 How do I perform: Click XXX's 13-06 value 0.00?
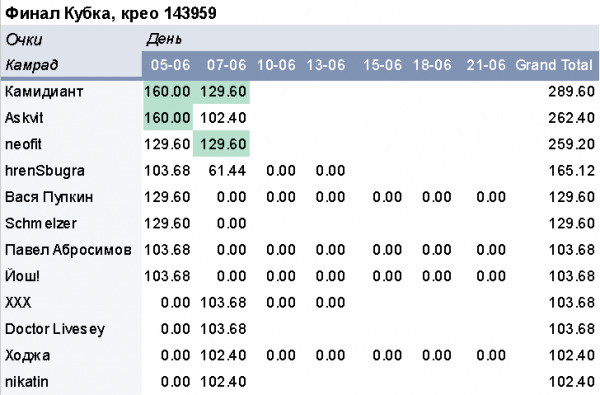(331, 303)
